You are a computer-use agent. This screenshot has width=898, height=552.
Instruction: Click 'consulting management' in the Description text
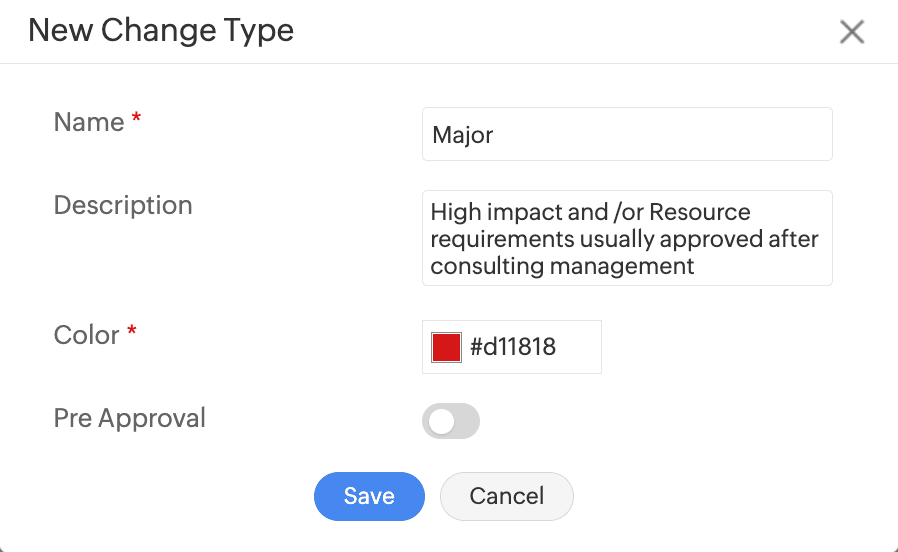pyautogui.click(x=562, y=266)
